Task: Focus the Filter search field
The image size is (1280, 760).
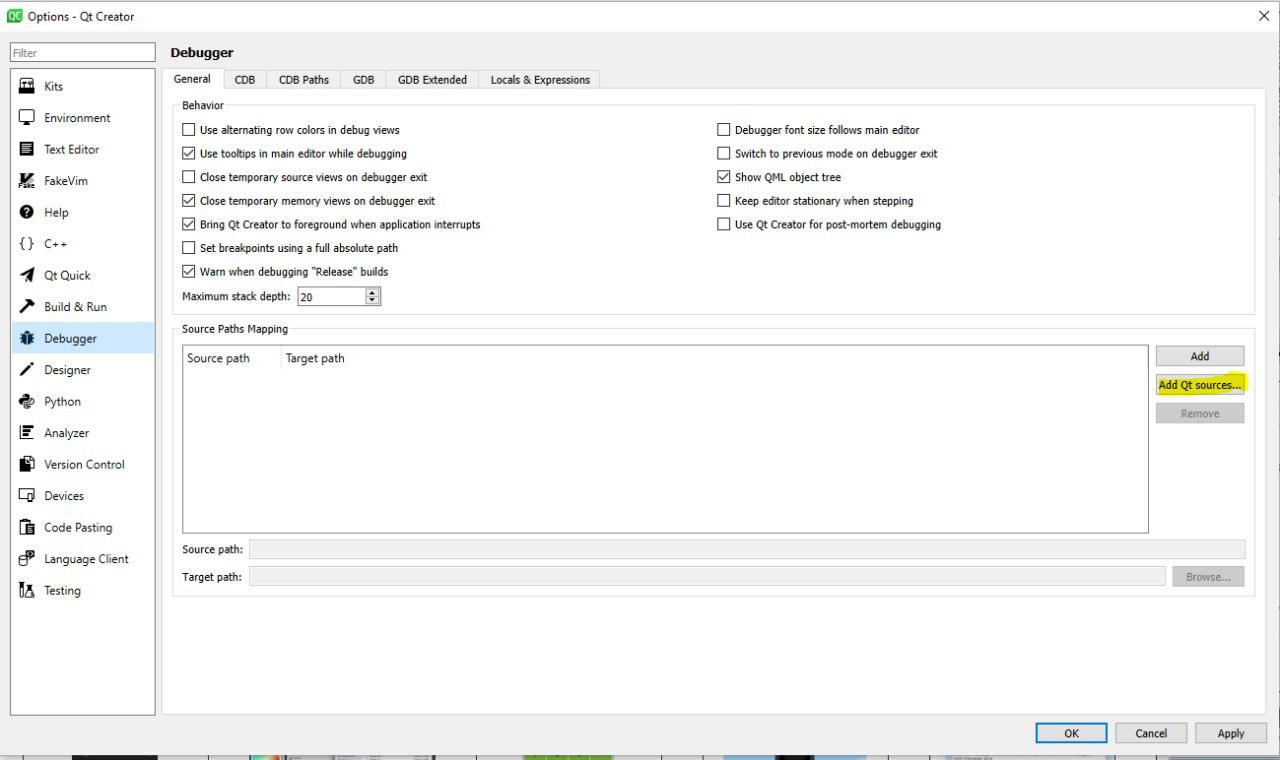Action: click(83, 53)
